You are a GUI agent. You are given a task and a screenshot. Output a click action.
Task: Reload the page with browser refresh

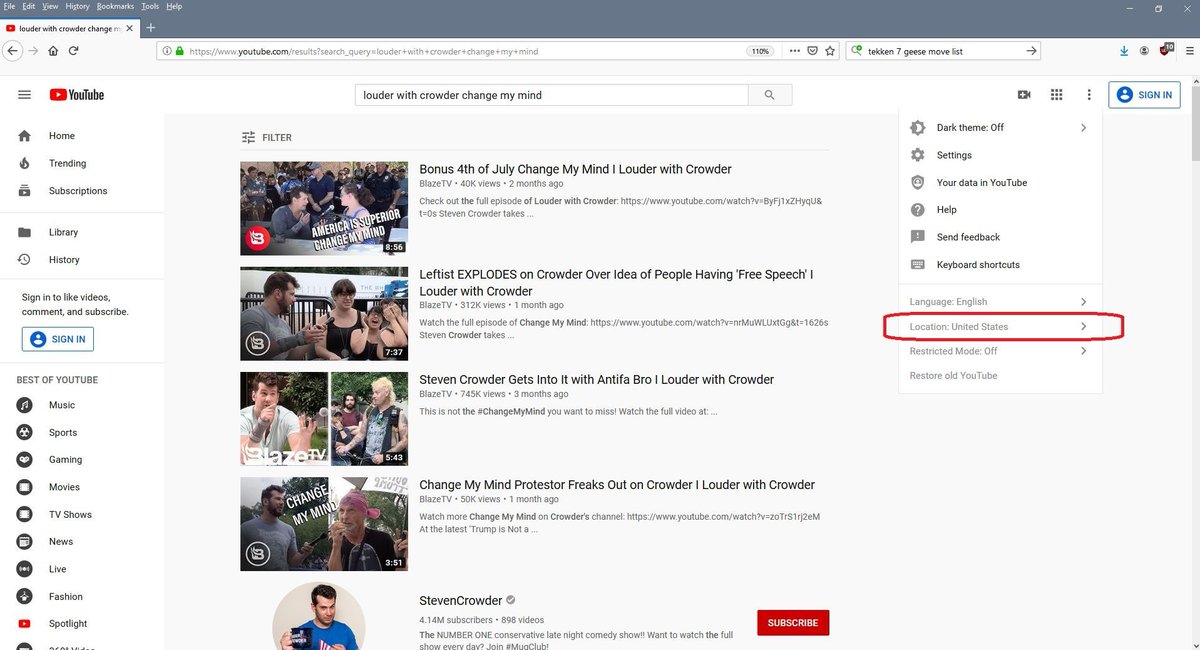[x=74, y=51]
